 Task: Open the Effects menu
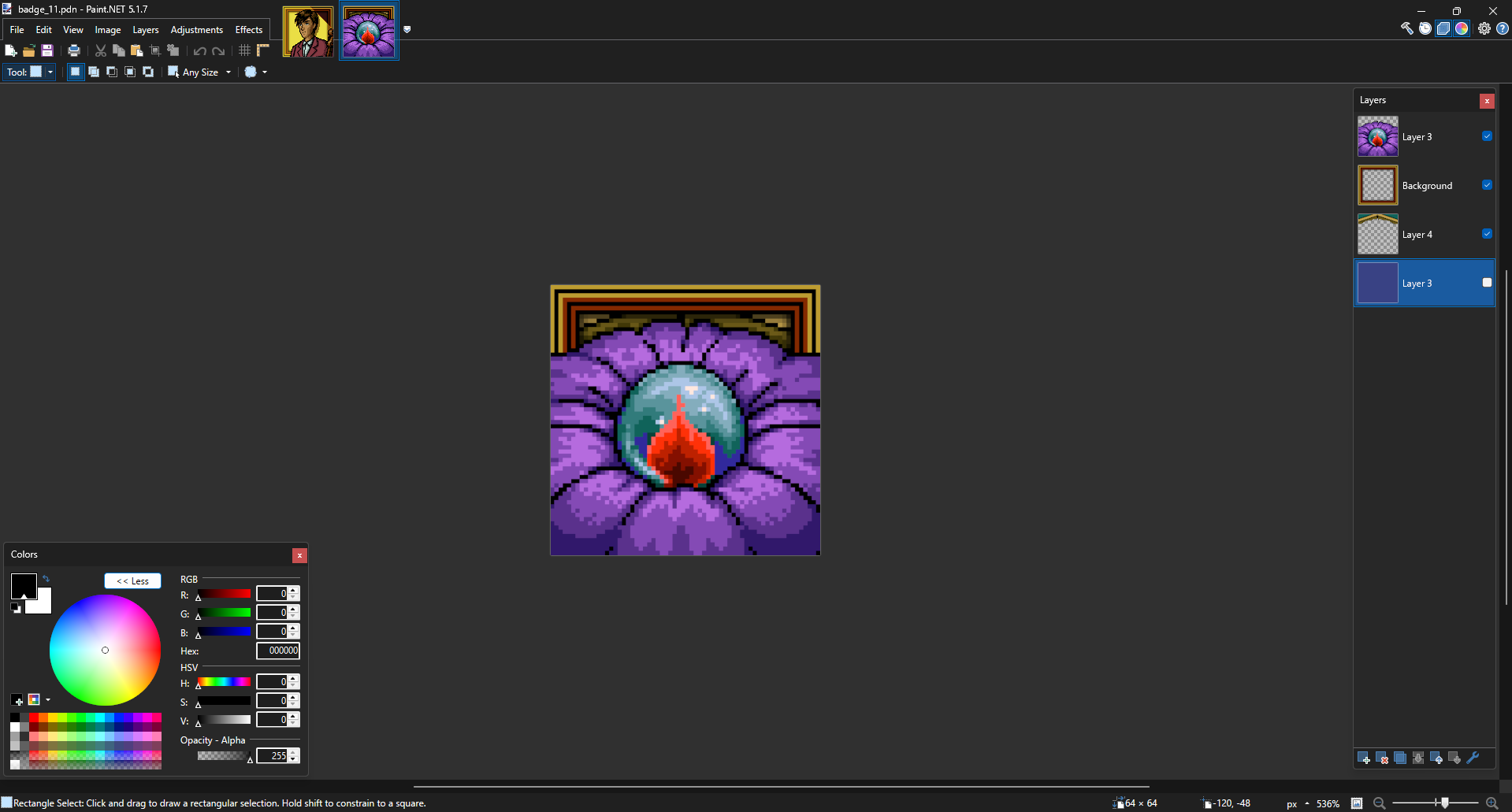tap(249, 30)
